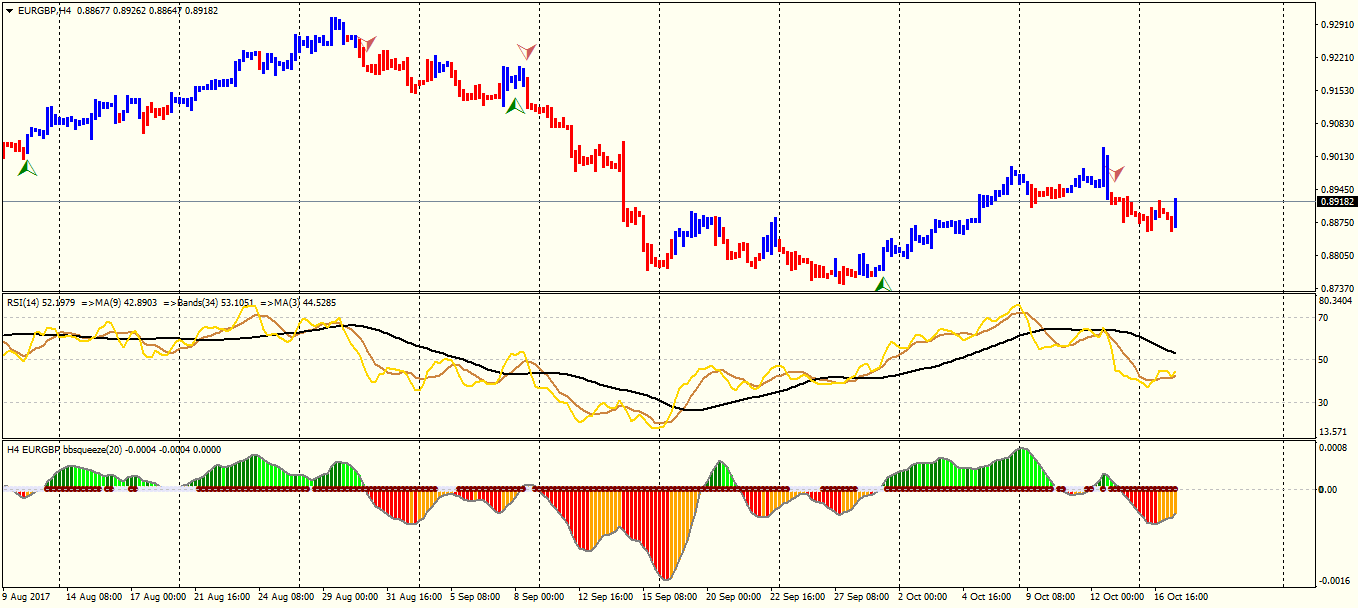The image size is (1358, 608).
Task: Click the 9 Aug 2017 date label
Action: tap(24, 597)
